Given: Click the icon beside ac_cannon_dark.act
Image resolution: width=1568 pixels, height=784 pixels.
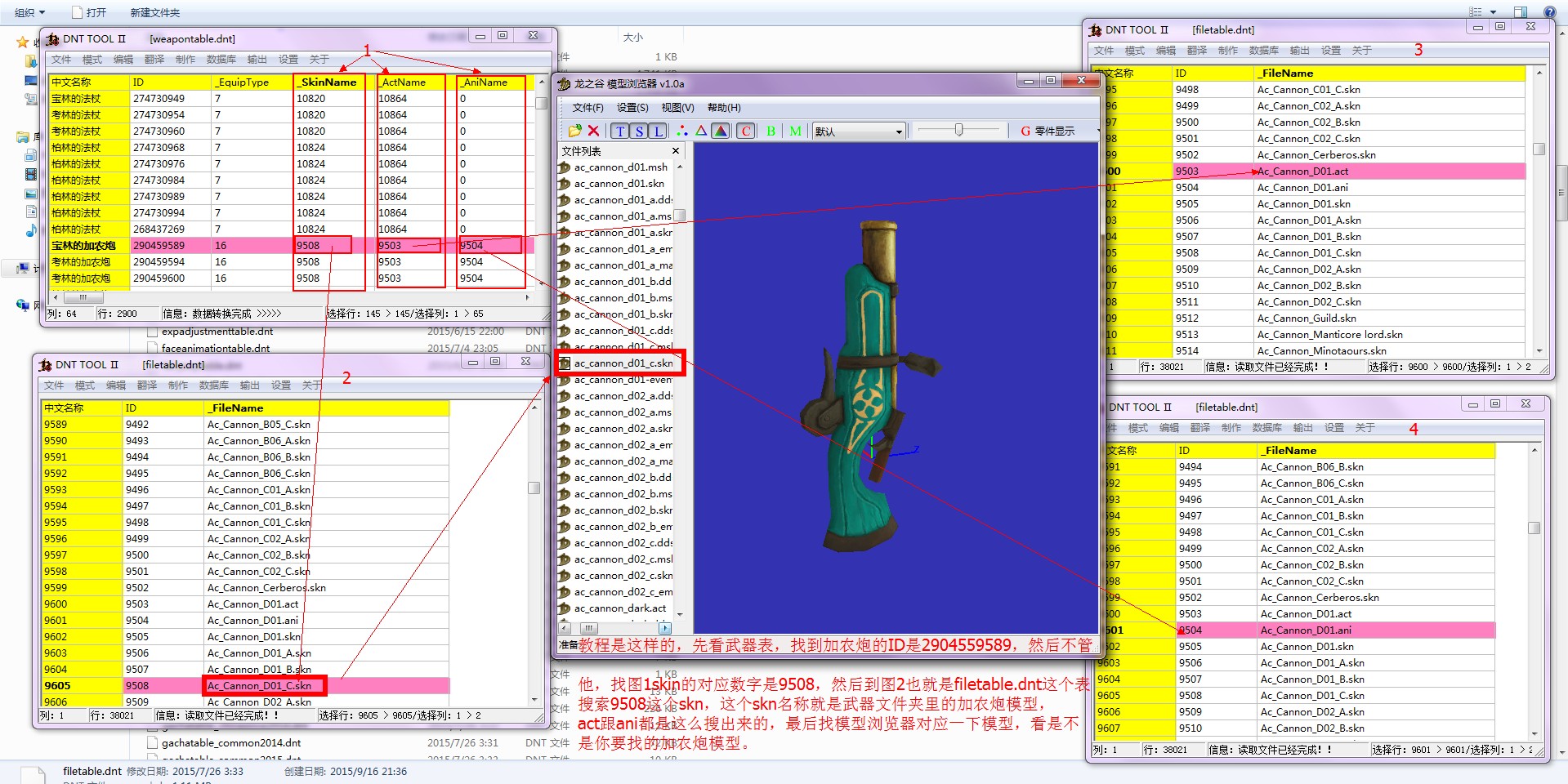Looking at the screenshot, I should [x=565, y=608].
